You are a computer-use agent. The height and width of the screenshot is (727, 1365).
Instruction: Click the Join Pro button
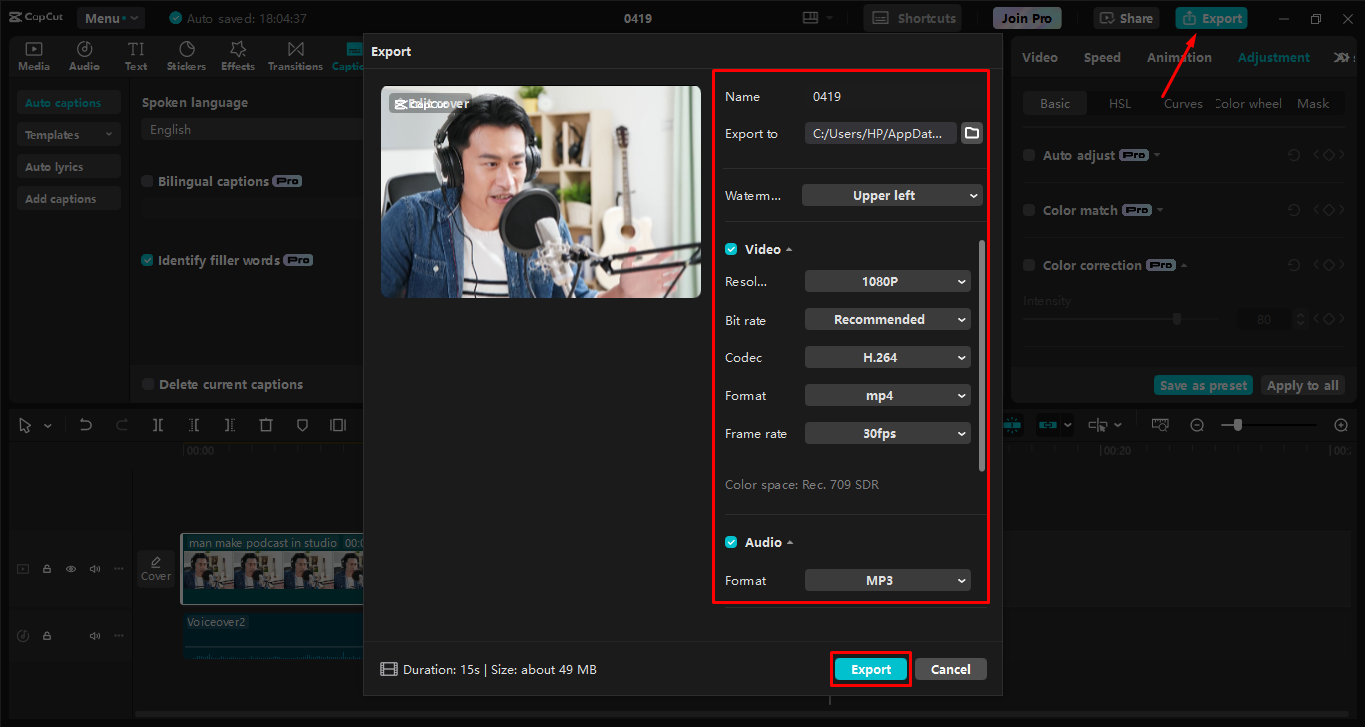point(1027,18)
